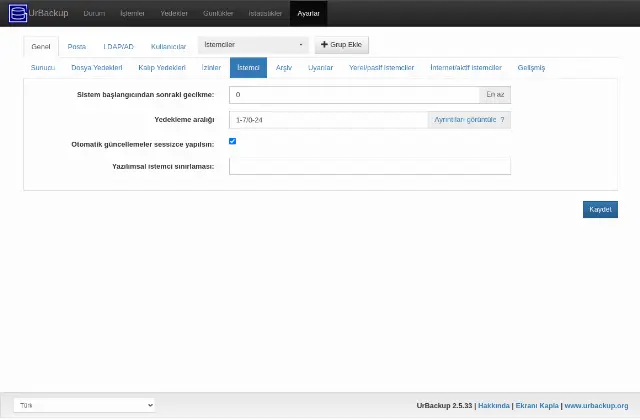640x420 pixels.
Task: Open the Türk language dropdown
Action: click(84, 405)
